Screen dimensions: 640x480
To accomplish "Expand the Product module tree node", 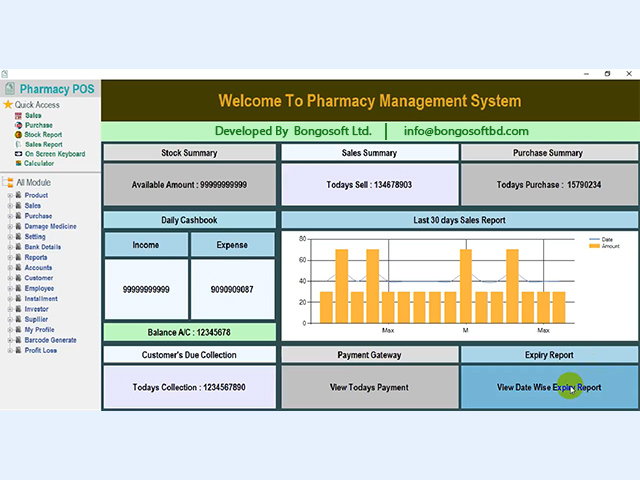I will click(10, 196).
